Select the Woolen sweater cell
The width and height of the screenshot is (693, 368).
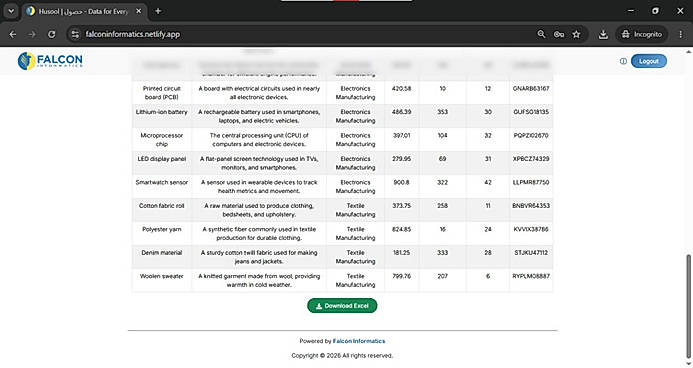click(x=162, y=280)
